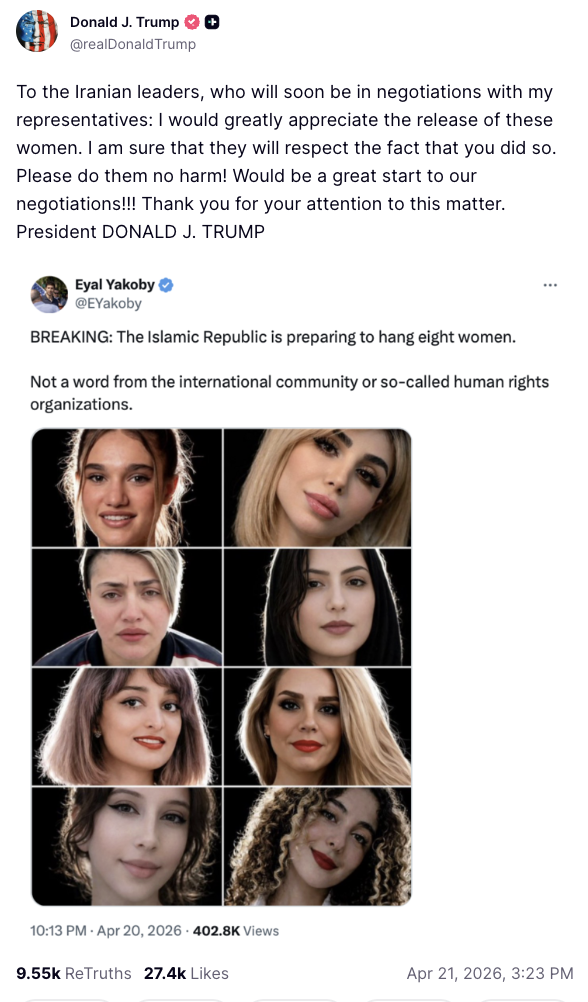
Task: Click the red verified badge beside Donald J. Trump
Action: point(192,22)
